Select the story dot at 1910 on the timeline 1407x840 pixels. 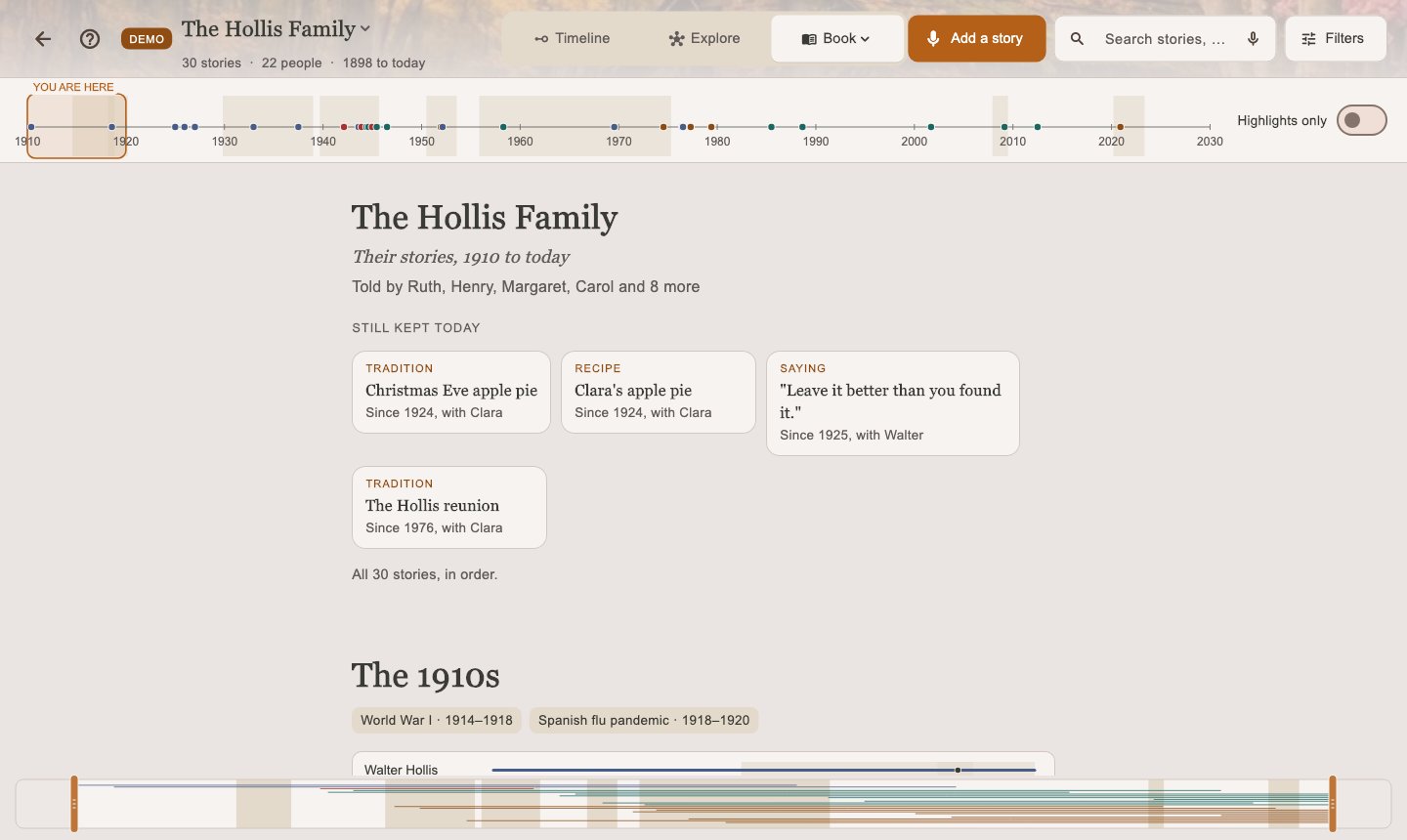tap(31, 127)
